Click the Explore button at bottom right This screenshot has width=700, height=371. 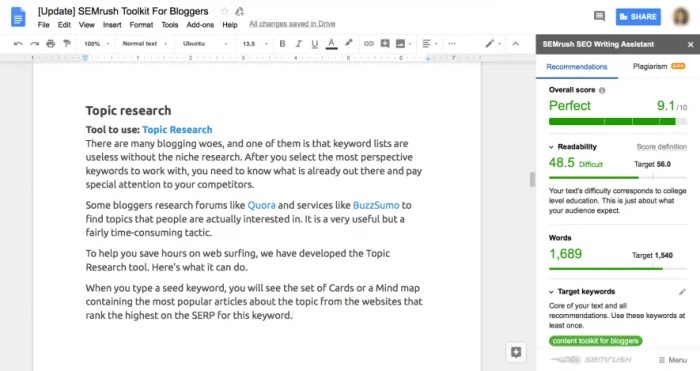[x=516, y=352]
